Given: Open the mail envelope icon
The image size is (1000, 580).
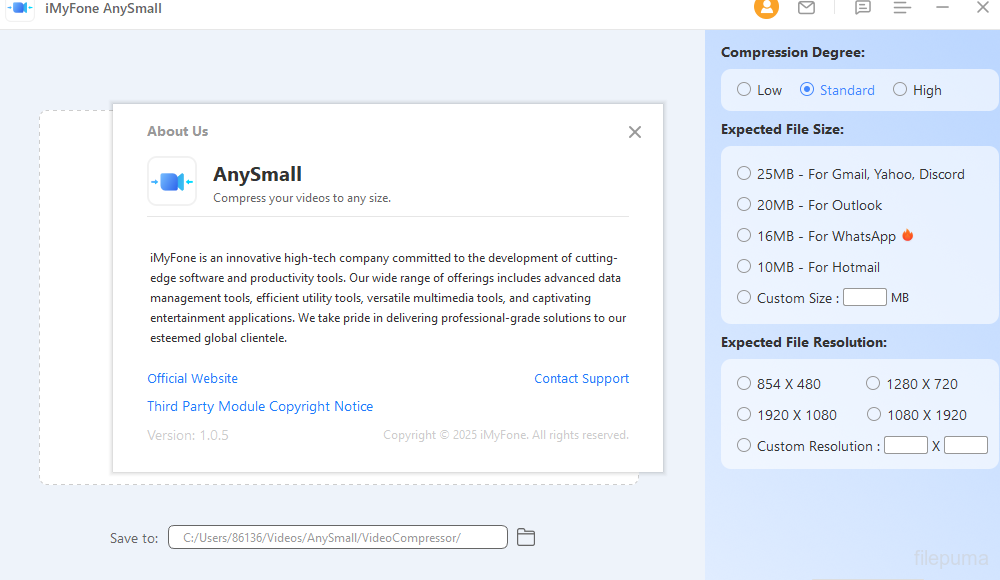Looking at the screenshot, I should tap(806, 8).
